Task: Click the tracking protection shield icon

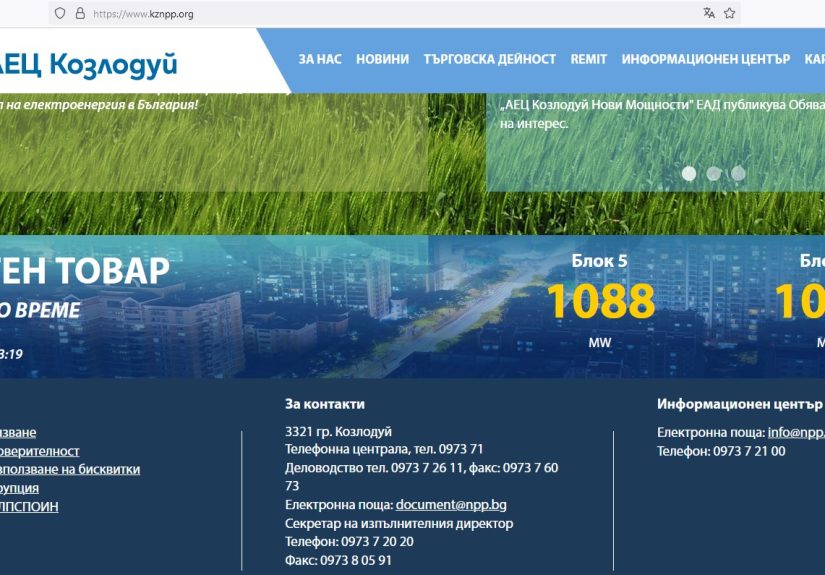Action: [60, 13]
